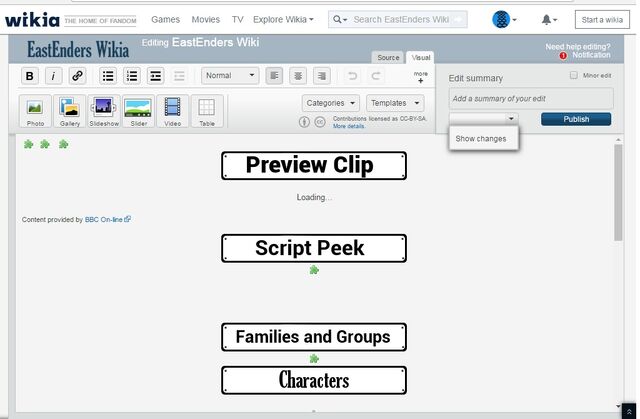Insert a Slideshow

click(104, 111)
